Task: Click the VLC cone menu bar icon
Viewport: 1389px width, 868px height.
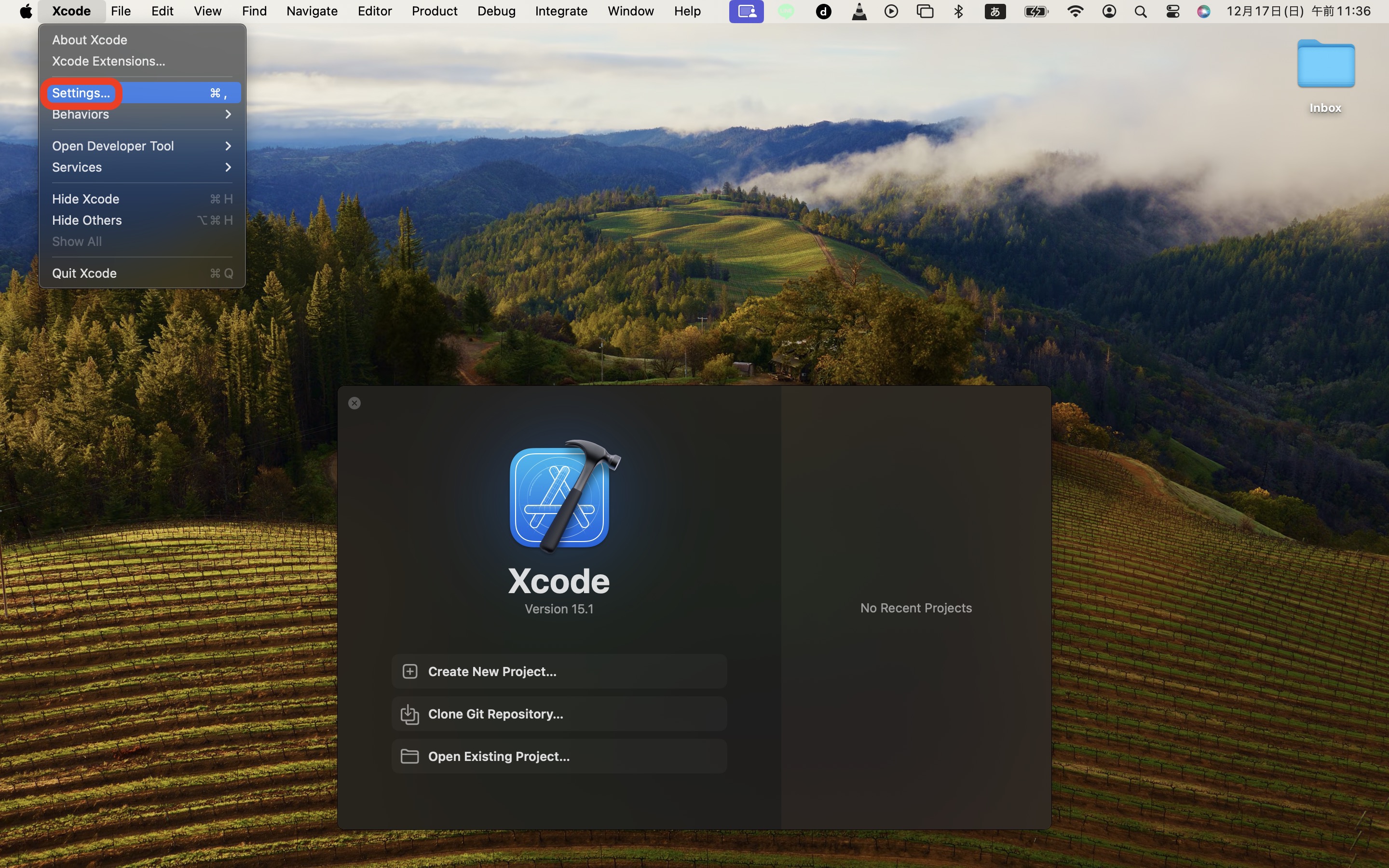Action: [x=859, y=11]
